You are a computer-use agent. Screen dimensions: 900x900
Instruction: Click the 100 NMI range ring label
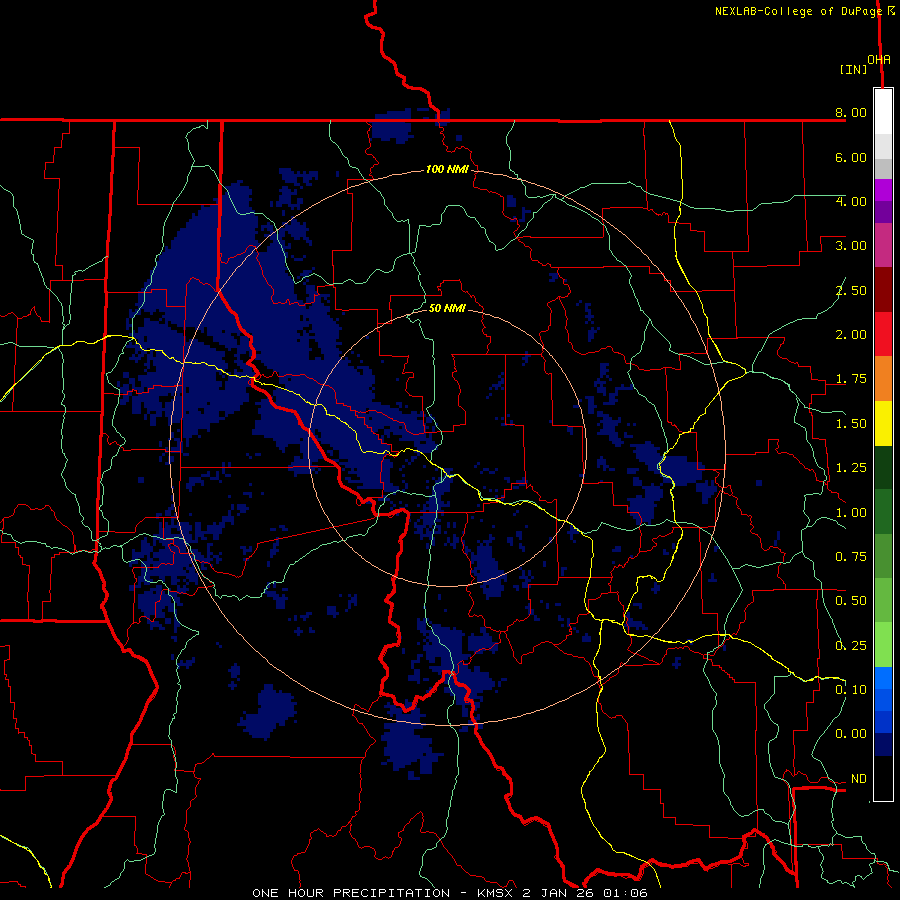click(x=447, y=169)
